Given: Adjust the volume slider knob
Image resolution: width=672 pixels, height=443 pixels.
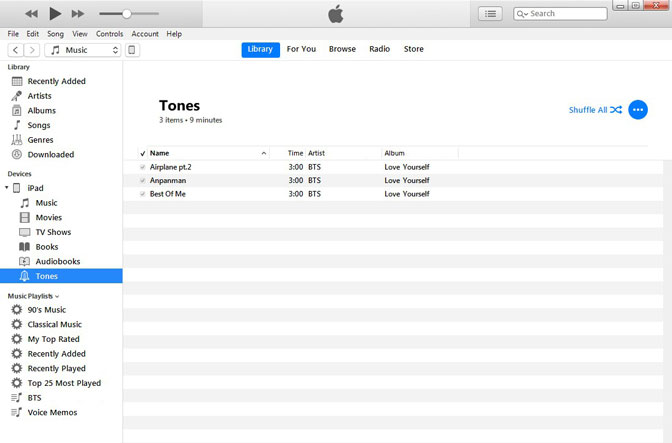Looking at the screenshot, I should coord(126,14).
